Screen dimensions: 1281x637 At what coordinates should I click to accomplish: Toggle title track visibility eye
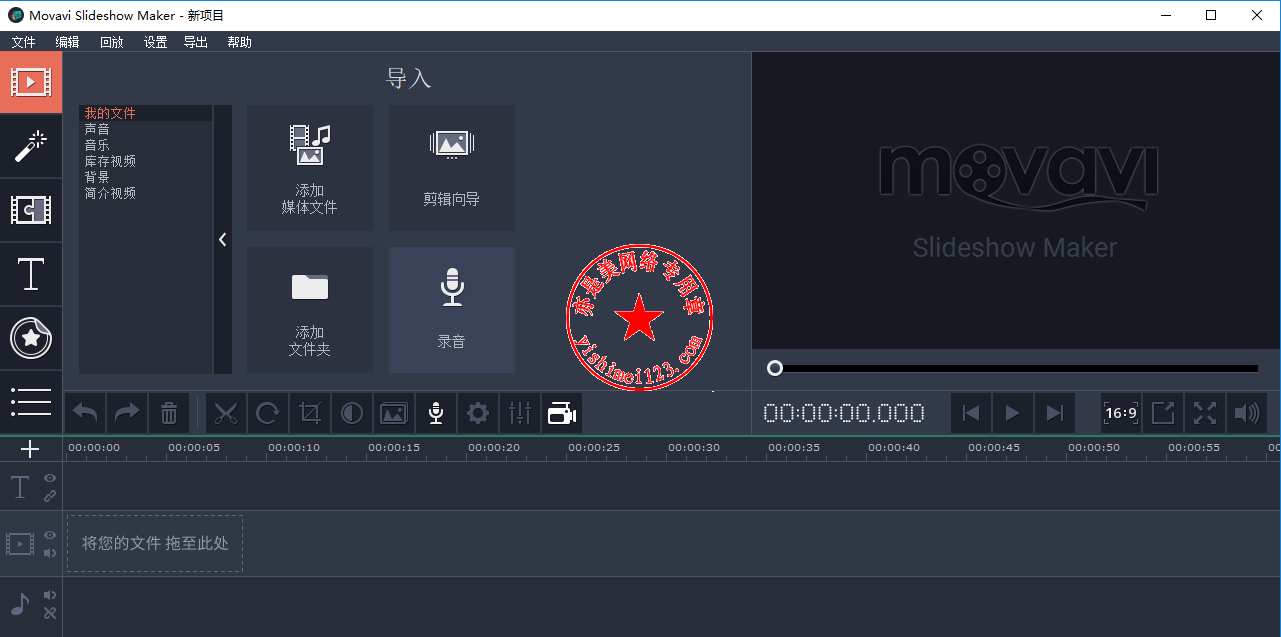coord(50,478)
